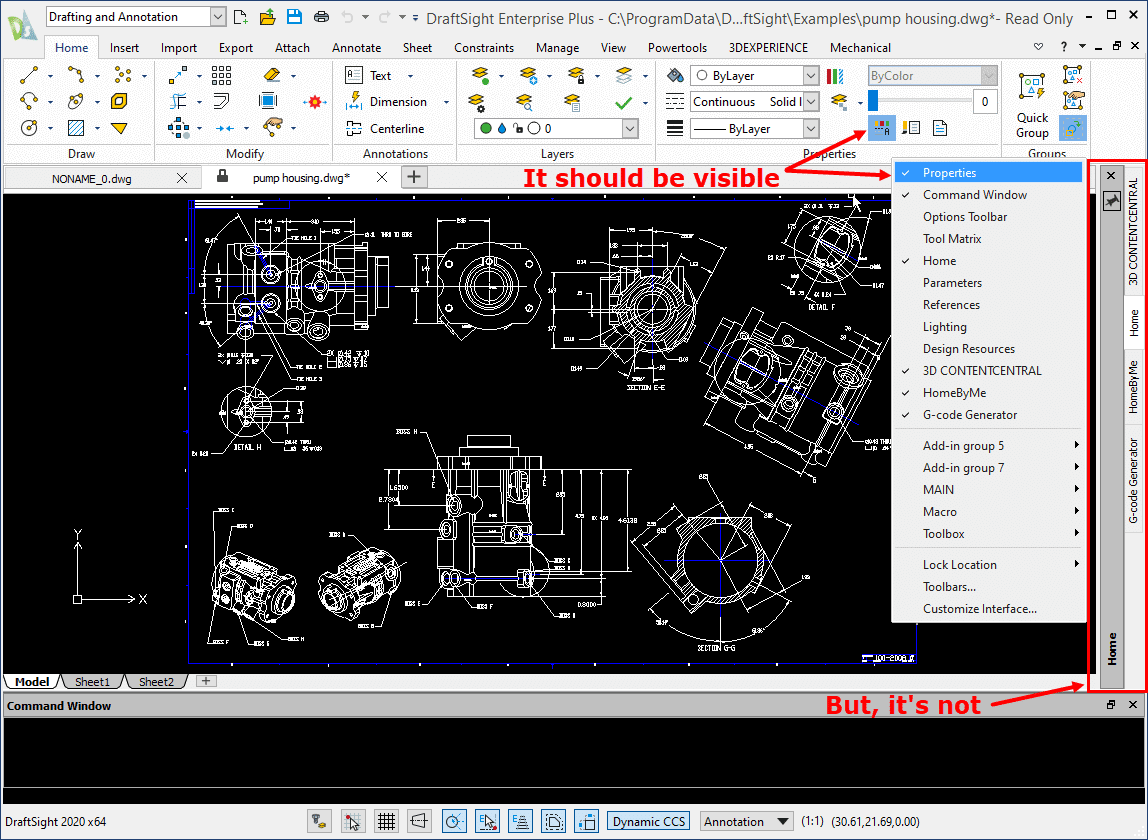The height and width of the screenshot is (840, 1148).
Task: Switch to the NONAME_0.dwg document tab
Action: [x=92, y=178]
